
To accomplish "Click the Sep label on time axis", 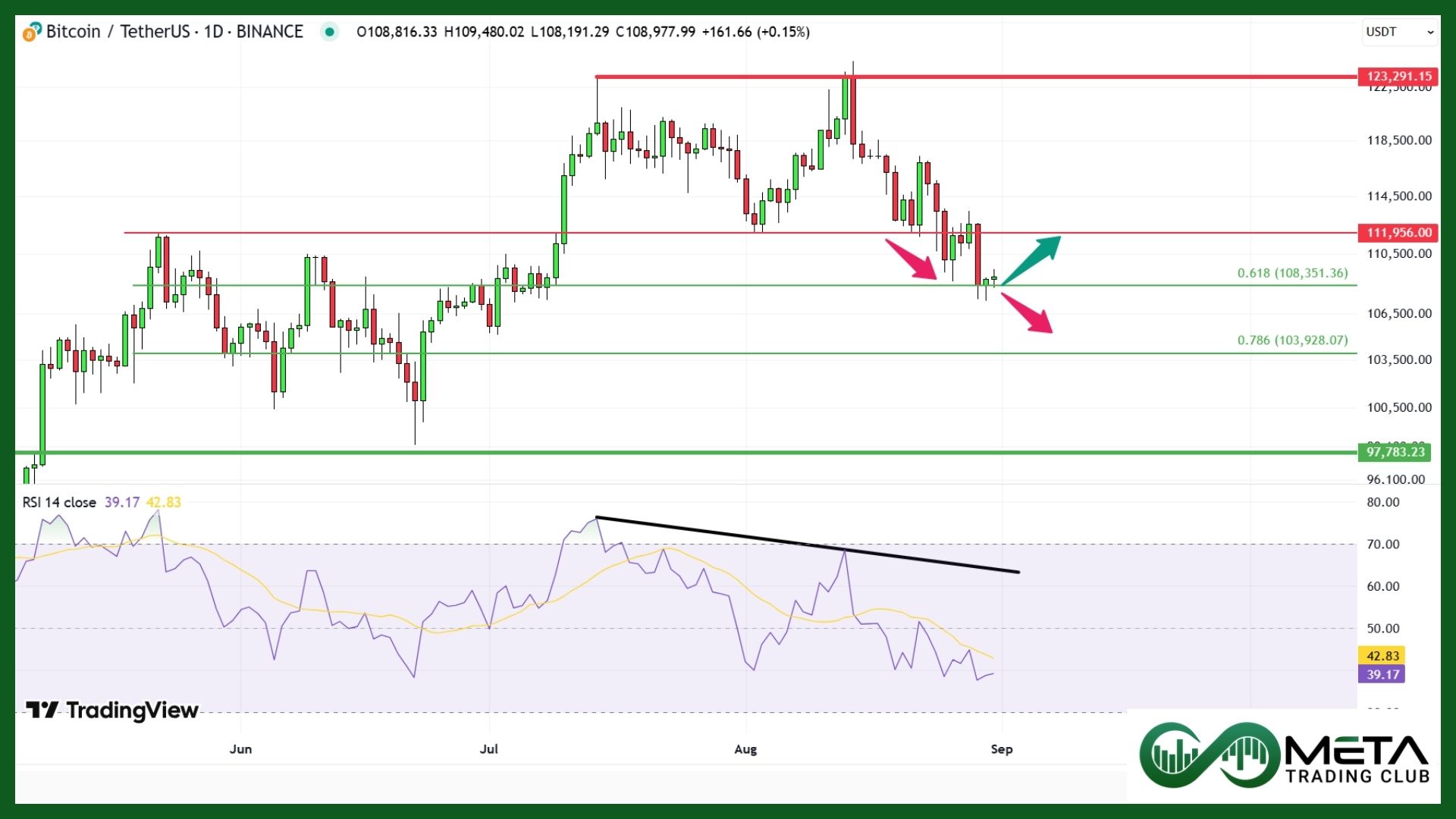I will [1001, 749].
